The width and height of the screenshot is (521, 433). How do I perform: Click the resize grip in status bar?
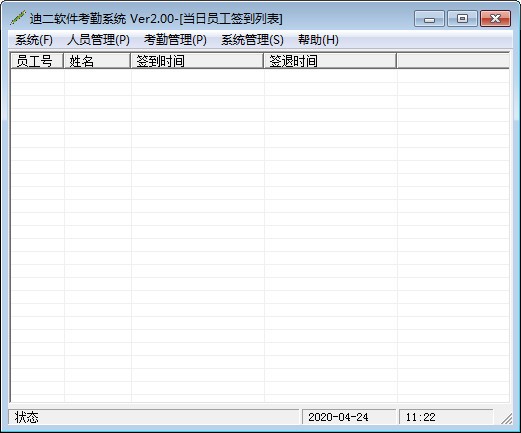[x=507, y=418]
